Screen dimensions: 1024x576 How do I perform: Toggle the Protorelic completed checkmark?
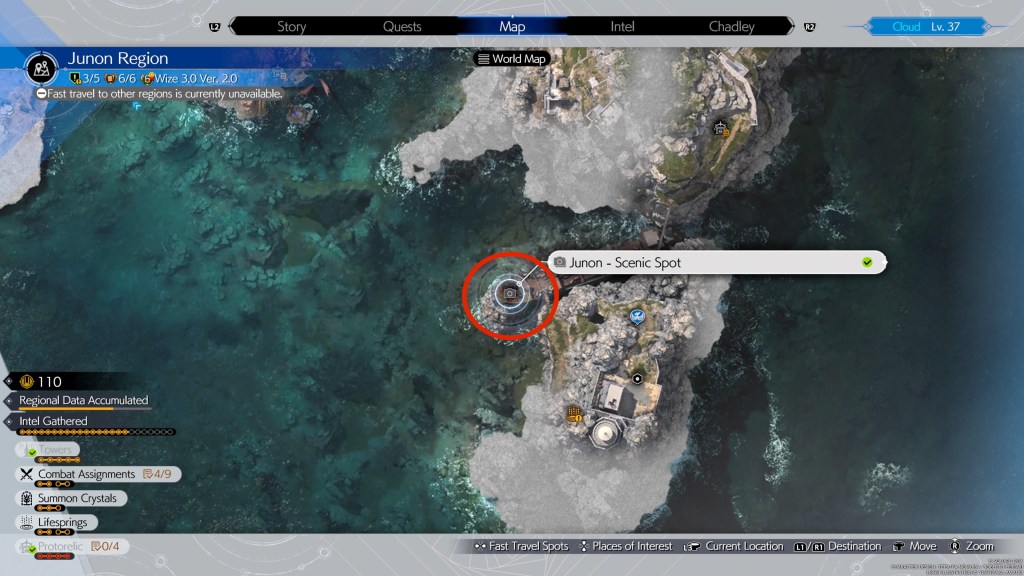coord(30,547)
